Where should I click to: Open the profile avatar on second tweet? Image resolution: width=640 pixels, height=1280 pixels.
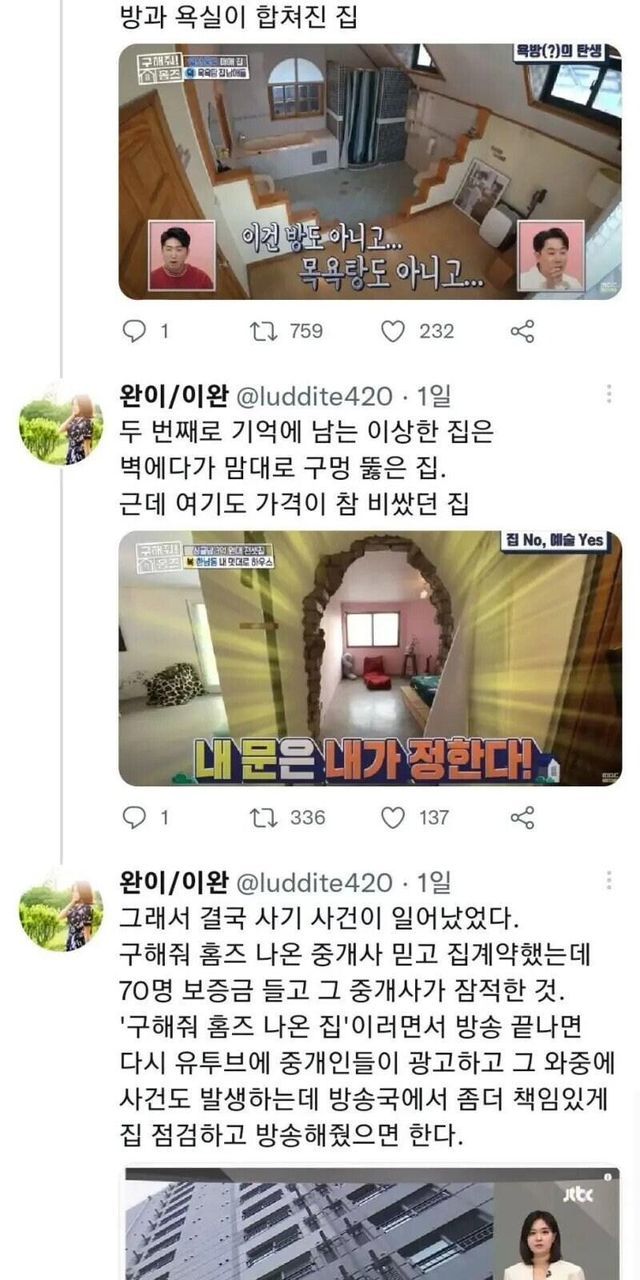pos(61,429)
